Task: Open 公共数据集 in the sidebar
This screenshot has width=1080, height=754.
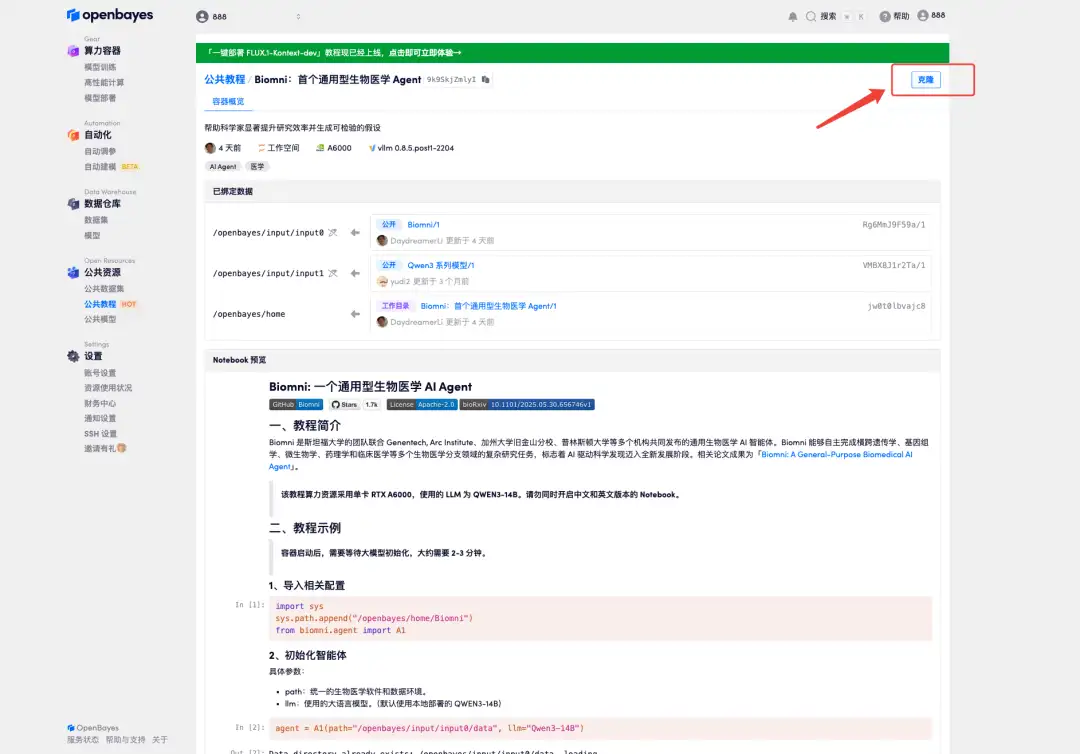Action: click(104, 289)
